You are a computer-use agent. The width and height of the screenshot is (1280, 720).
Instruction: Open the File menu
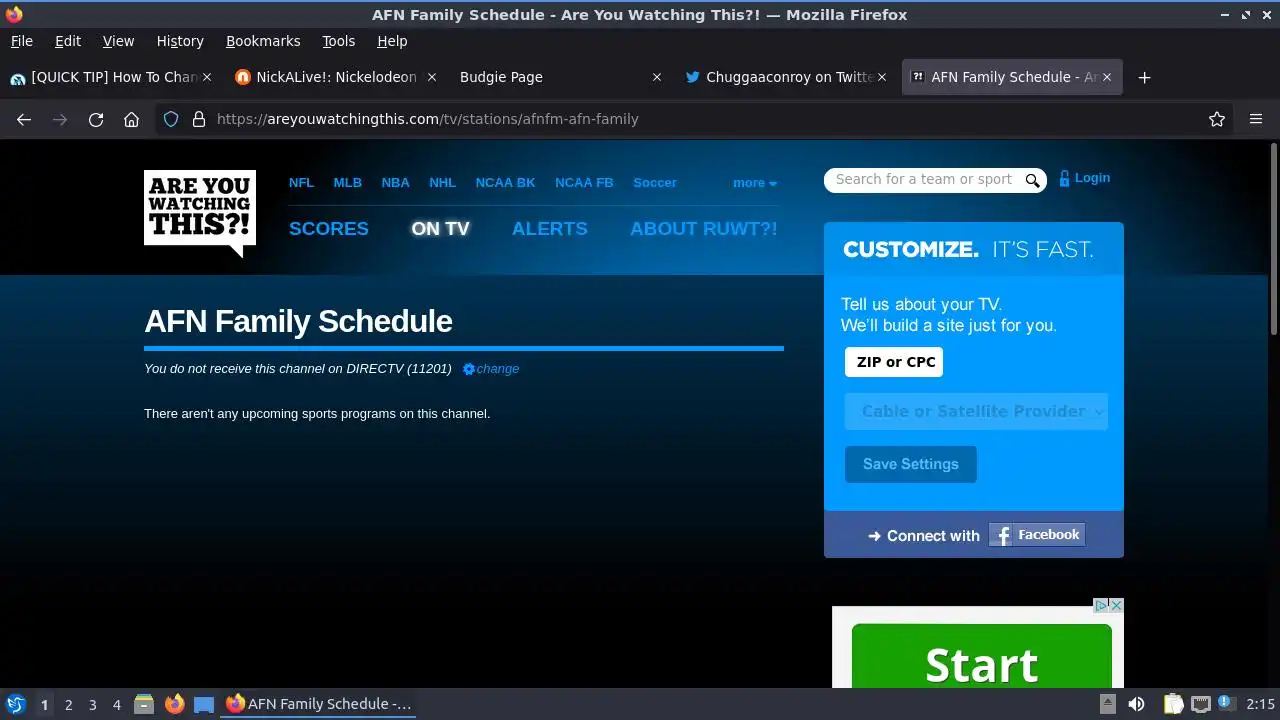[x=21, y=41]
